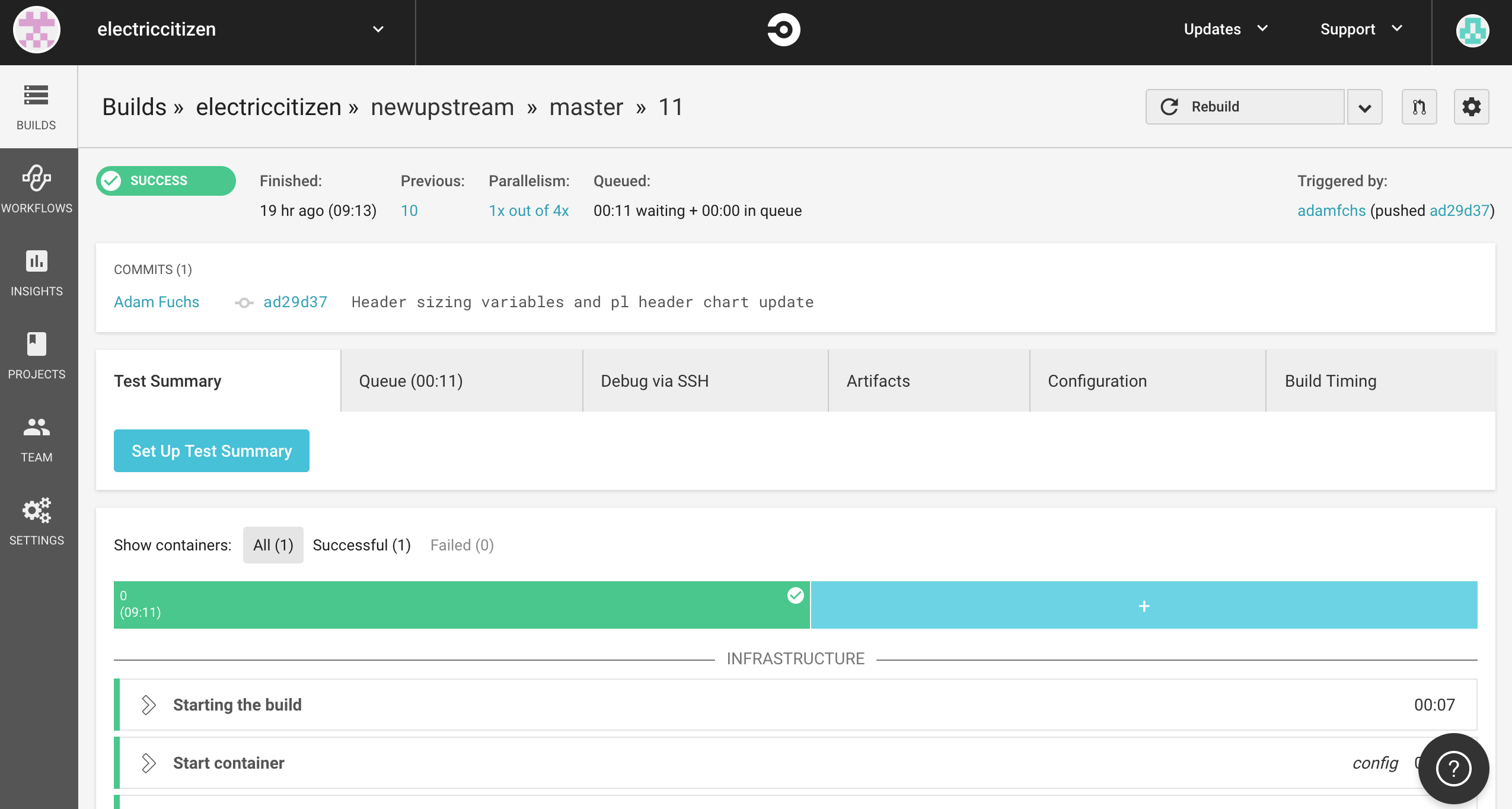Viewport: 1512px width, 809px height.
Task: Open the Workflows sidebar section
Action: [x=37, y=190]
